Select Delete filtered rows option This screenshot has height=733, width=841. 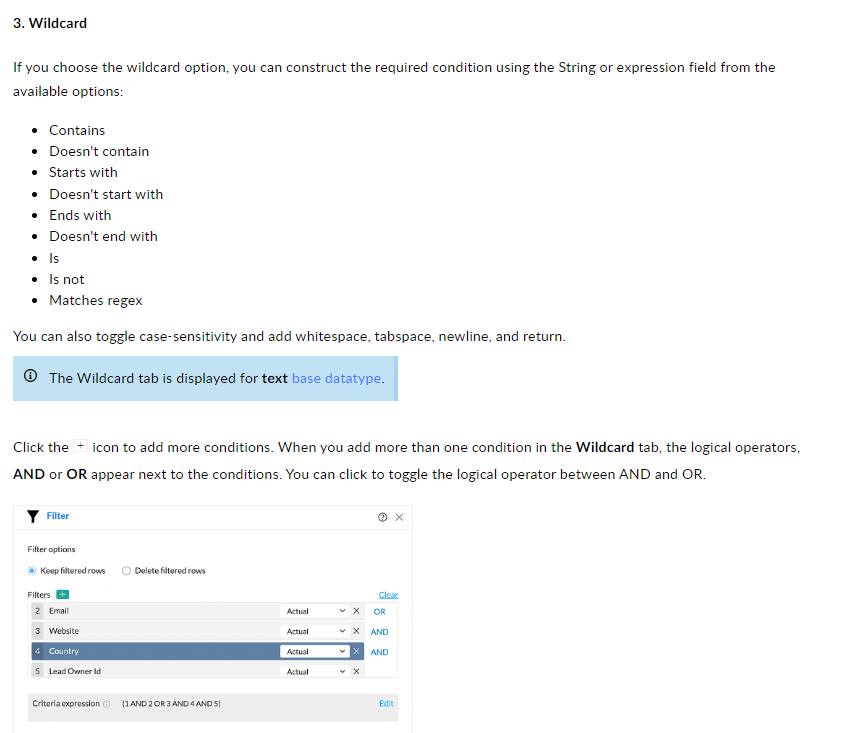click(126, 571)
